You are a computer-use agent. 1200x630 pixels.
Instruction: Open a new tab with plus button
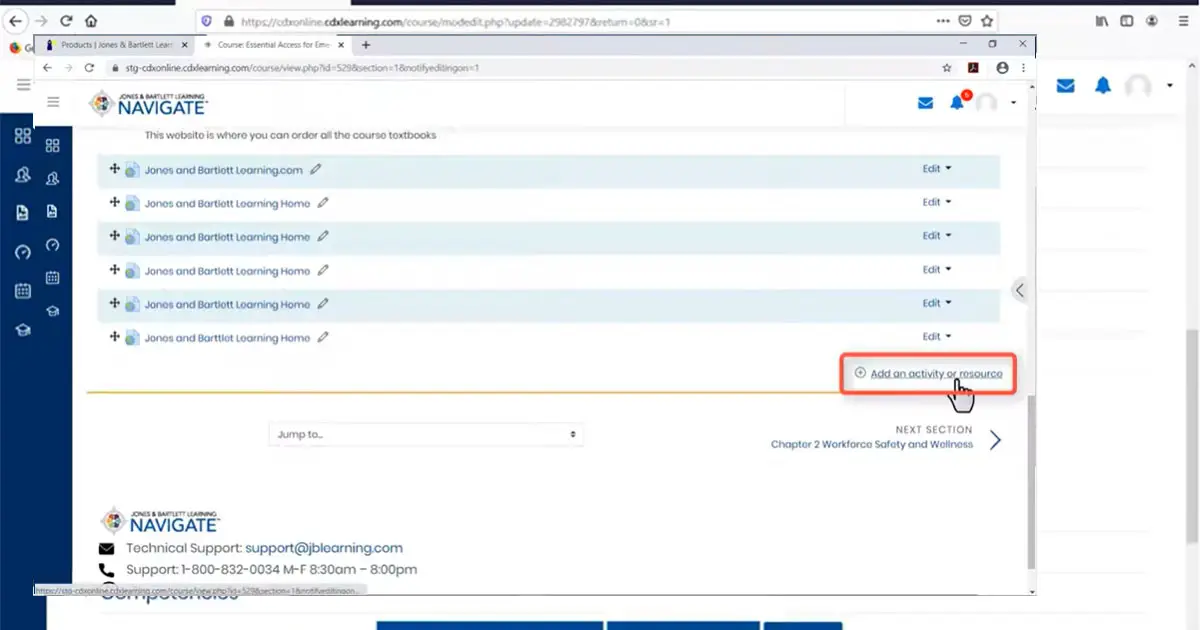coord(366,45)
